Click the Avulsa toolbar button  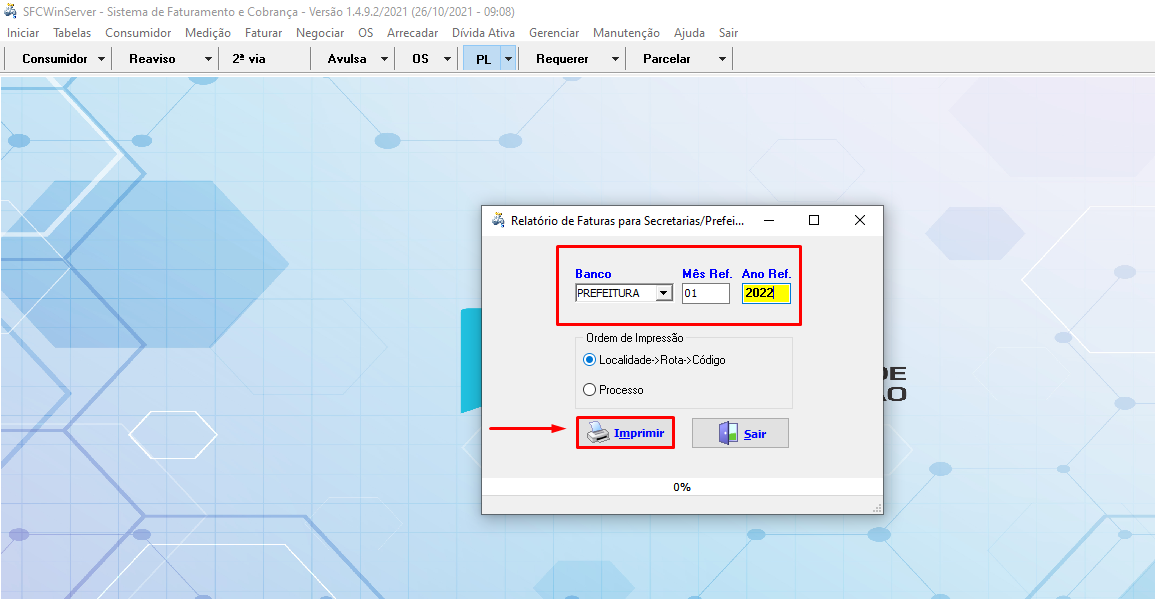346,59
